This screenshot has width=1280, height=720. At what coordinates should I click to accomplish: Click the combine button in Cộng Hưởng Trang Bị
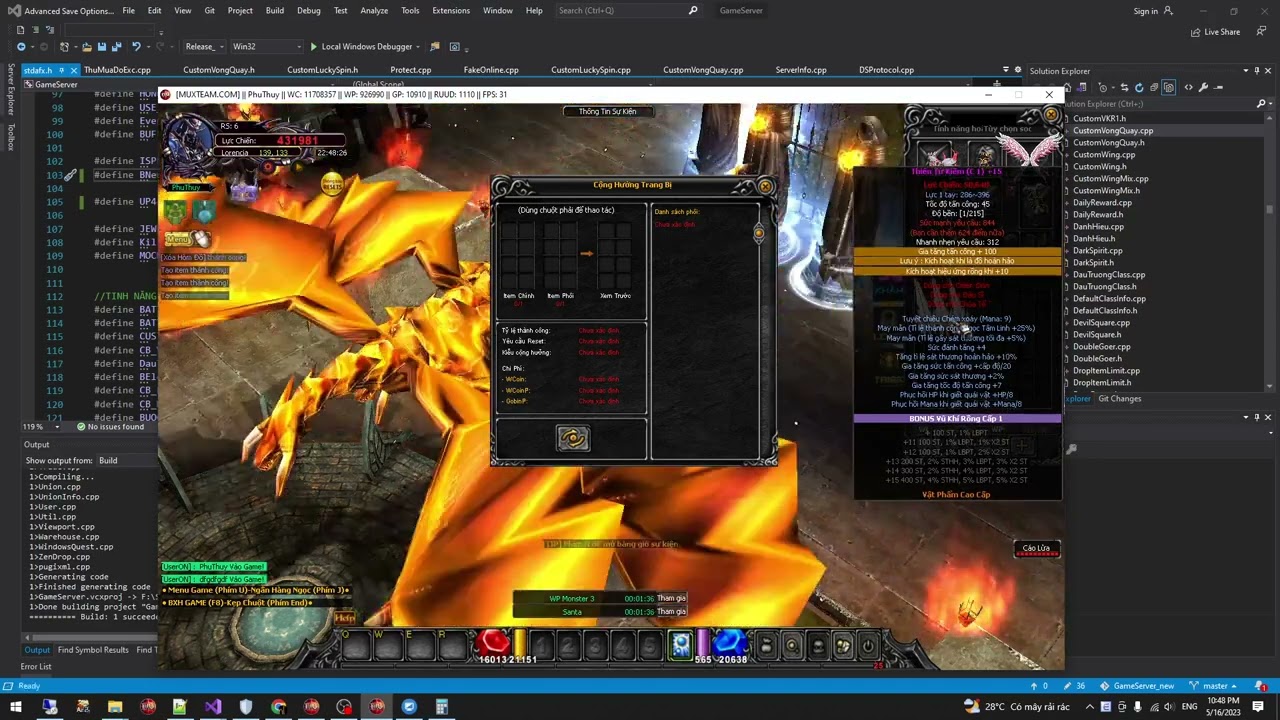573,438
